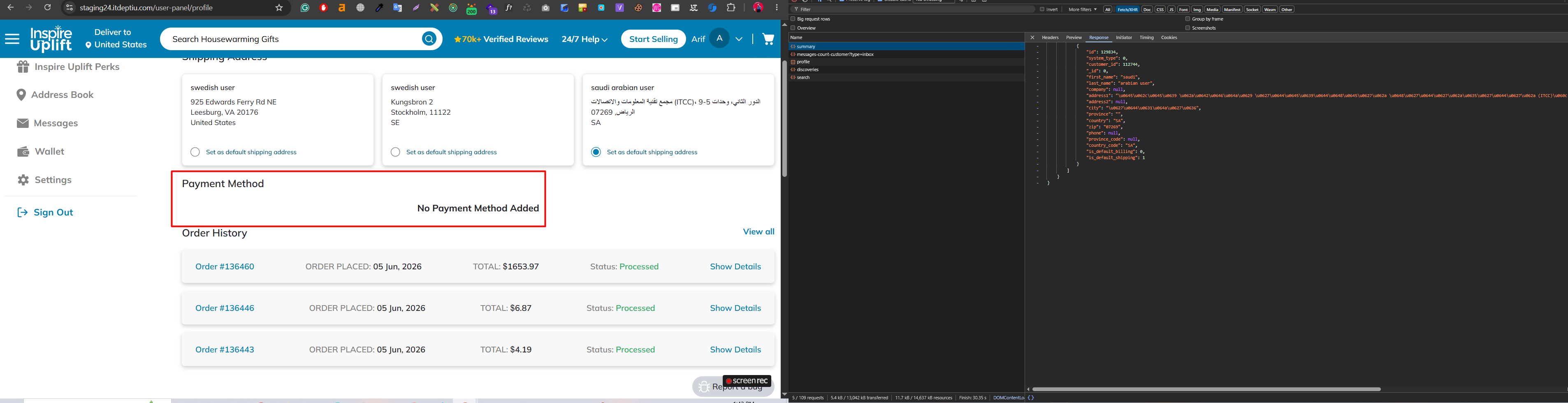This screenshot has width=1568, height=403.
Task: Open the Grammarly extension icon
Action: tap(305, 8)
